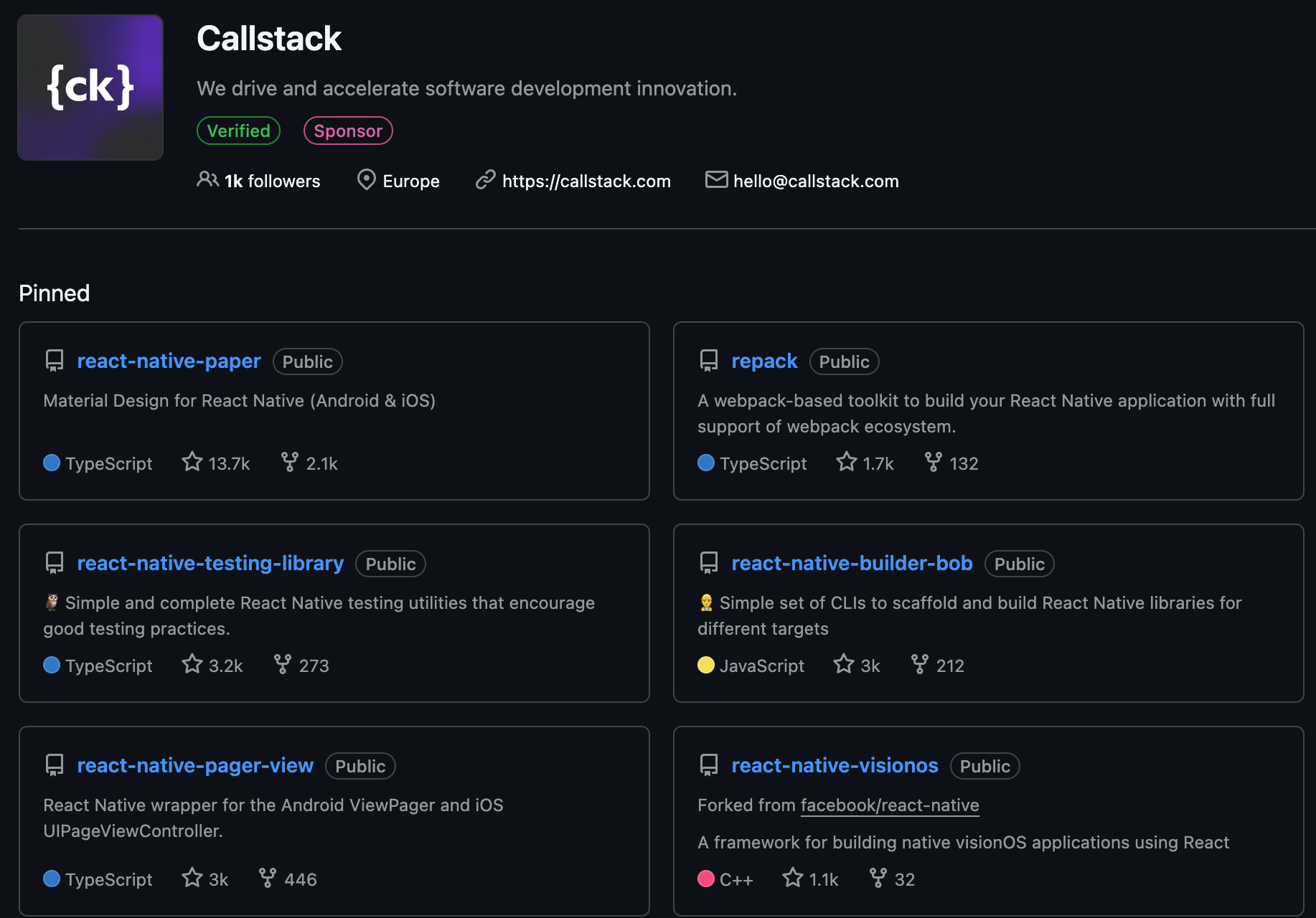Open the react-native-builder-bob repository

tap(852, 563)
